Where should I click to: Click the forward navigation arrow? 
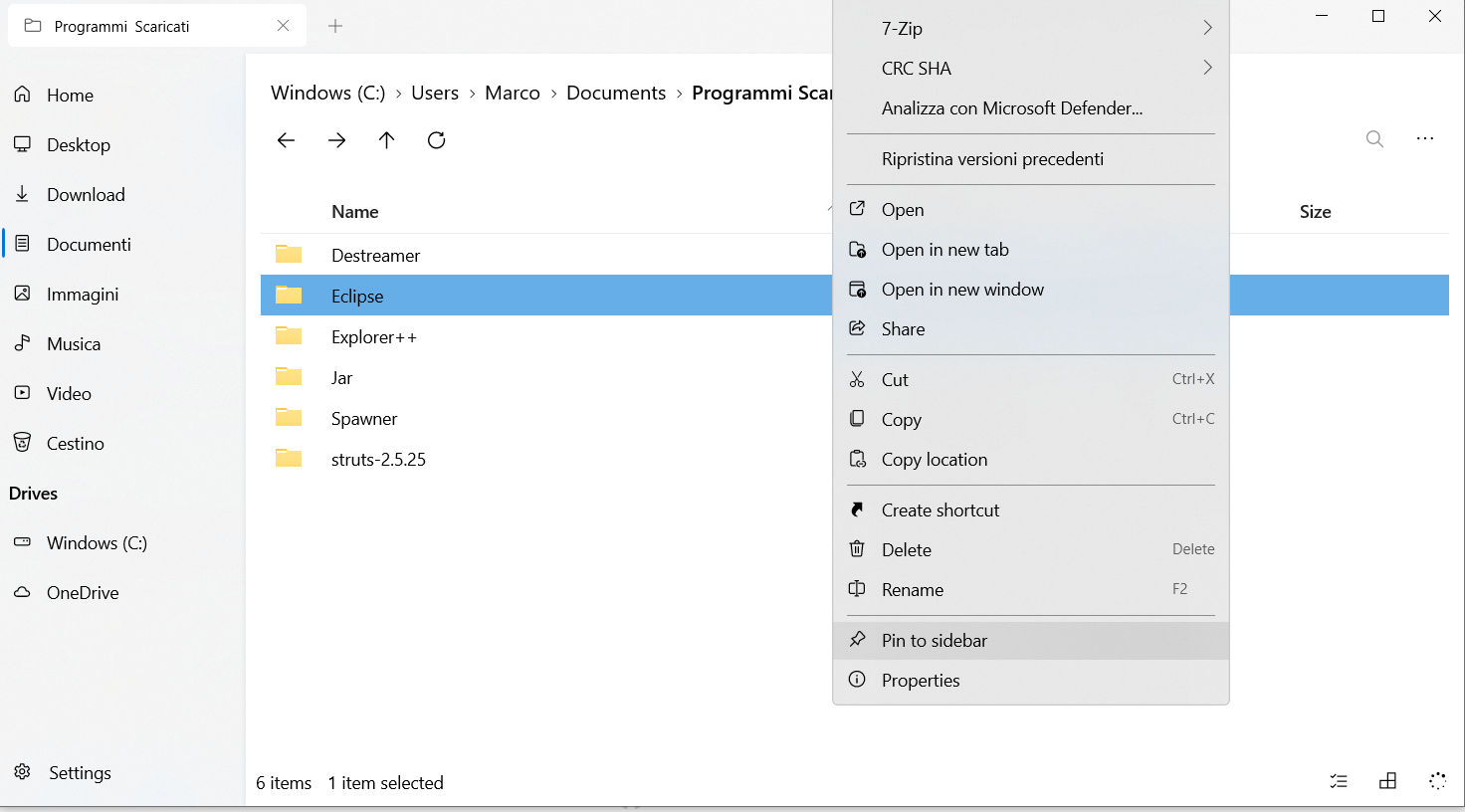point(336,140)
